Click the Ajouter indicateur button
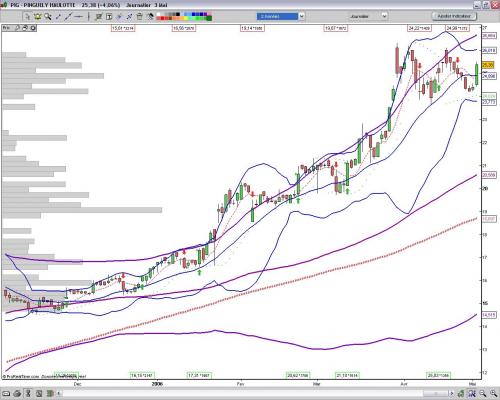This screenshot has height=400, width=500. 454,16
